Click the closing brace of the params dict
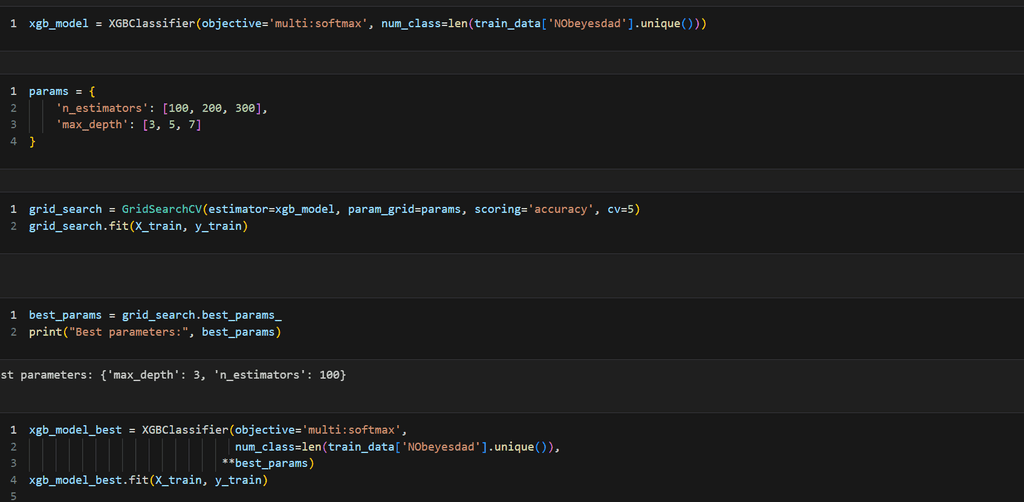 pyautogui.click(x=32, y=142)
